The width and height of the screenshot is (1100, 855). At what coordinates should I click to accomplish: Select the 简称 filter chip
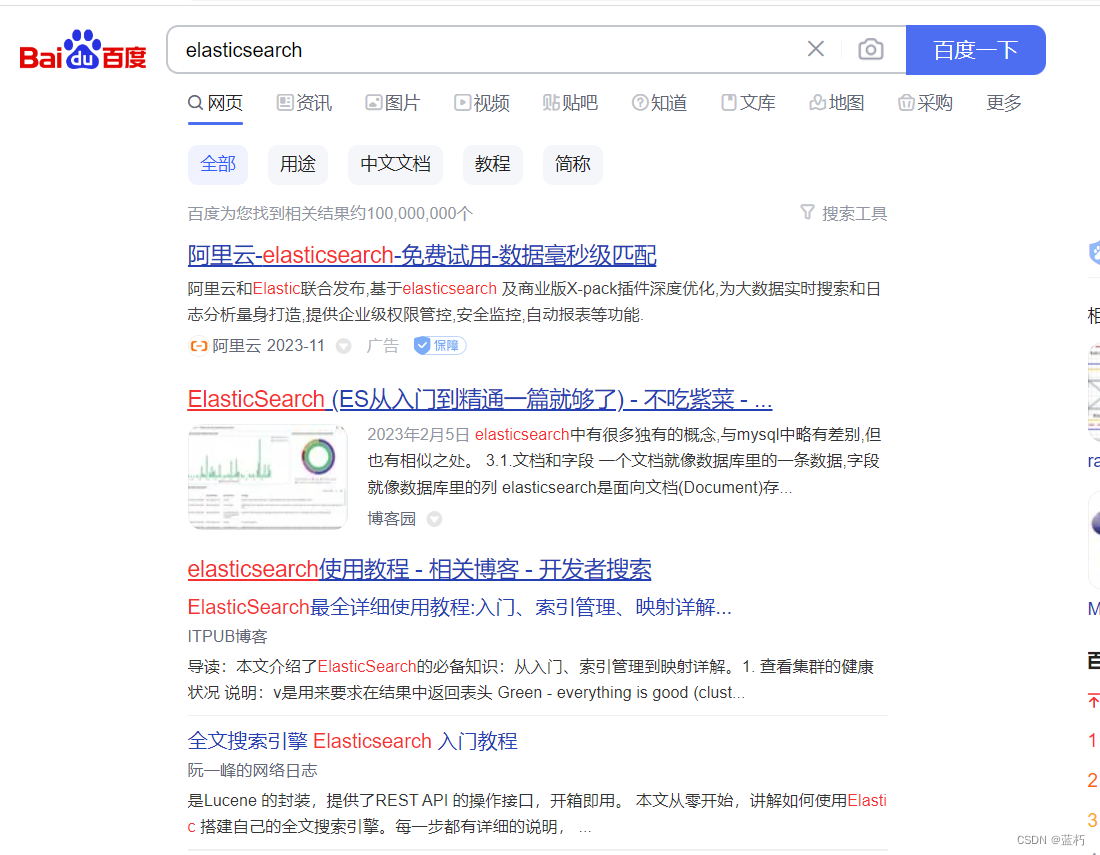(572, 164)
